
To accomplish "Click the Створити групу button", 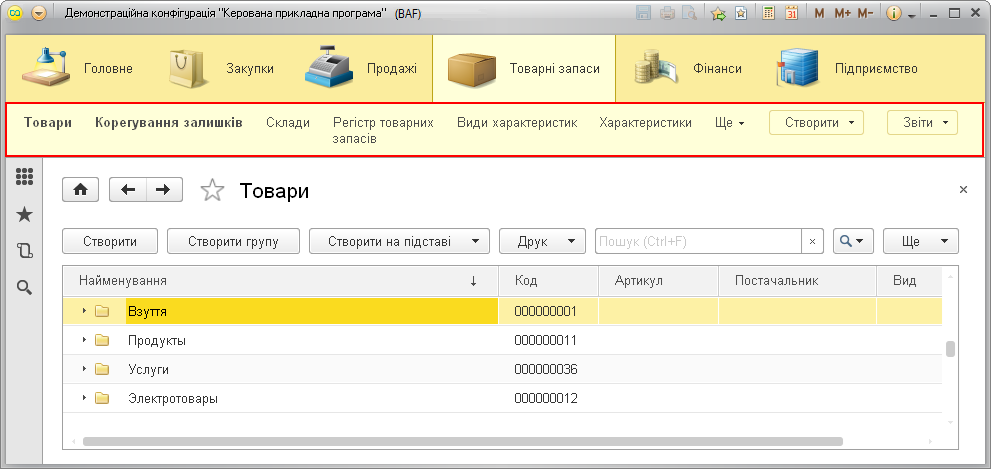I will point(233,241).
